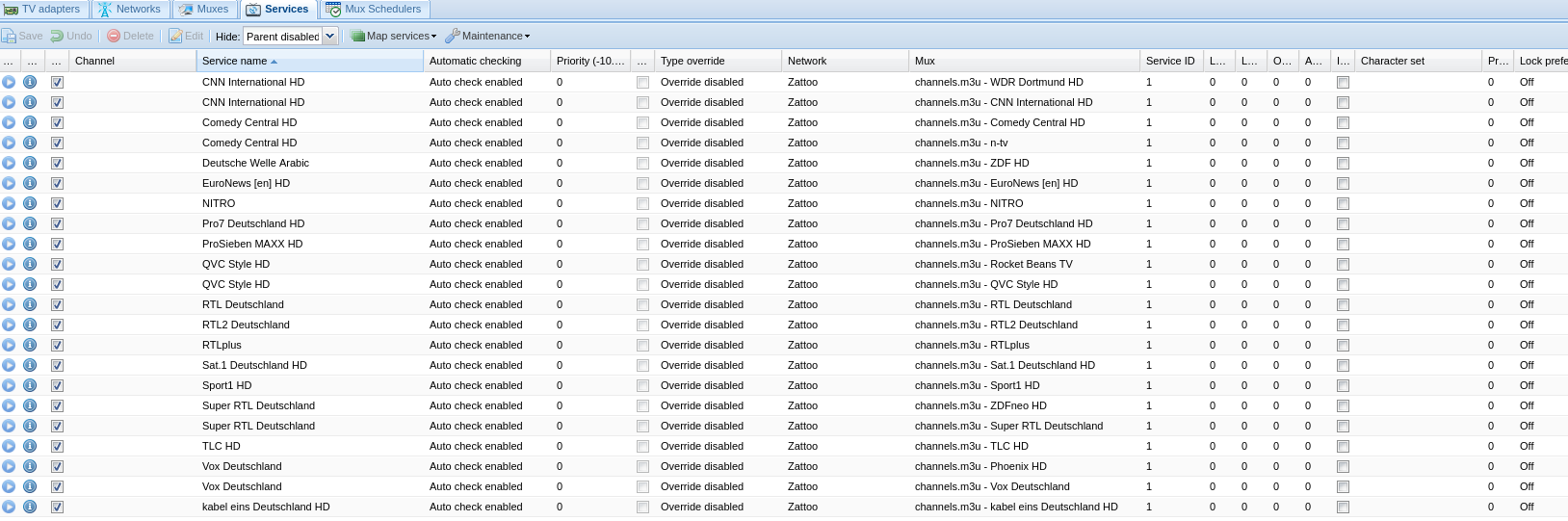Screen dimensions: 1568x521
Task: Open the NITRO service info icon
Action: (30, 203)
